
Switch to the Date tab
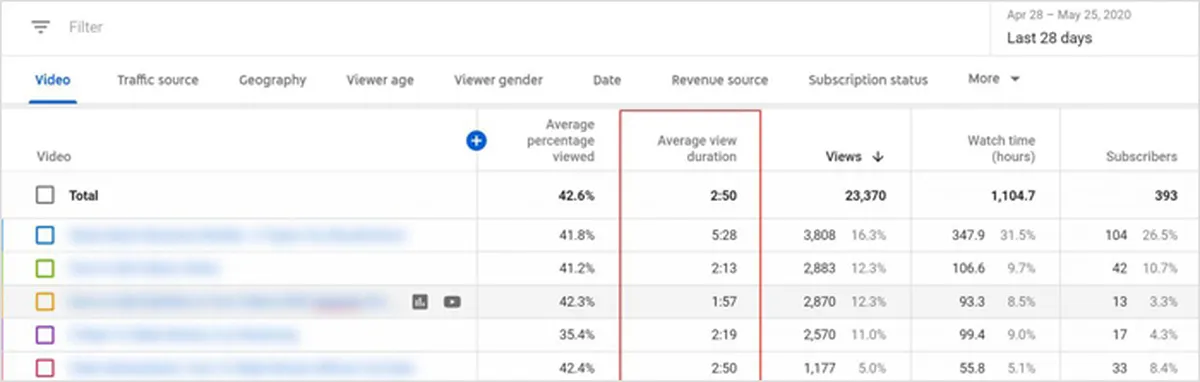pyautogui.click(x=607, y=80)
